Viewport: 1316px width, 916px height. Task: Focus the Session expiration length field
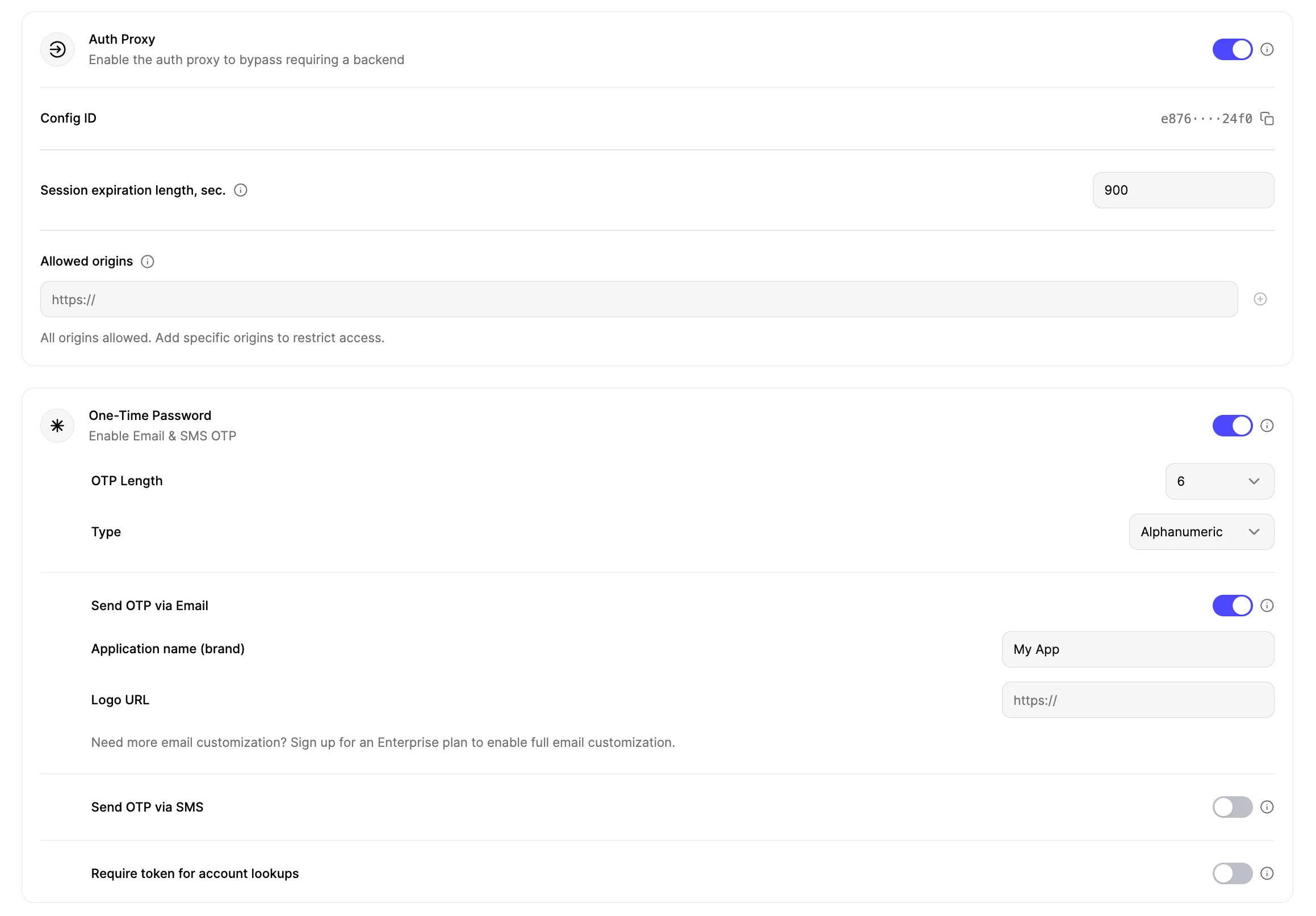pos(1184,191)
